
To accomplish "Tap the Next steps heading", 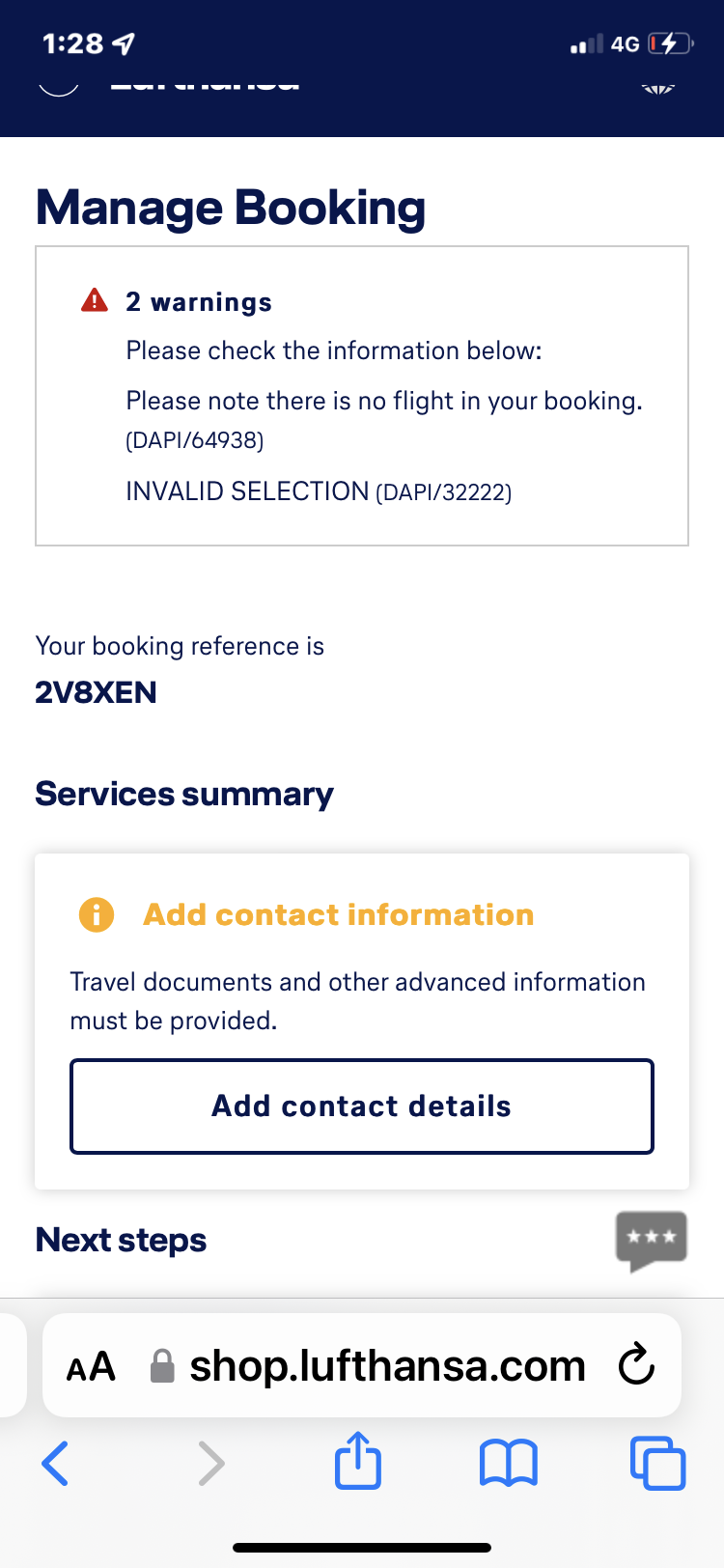I will 121,1240.
